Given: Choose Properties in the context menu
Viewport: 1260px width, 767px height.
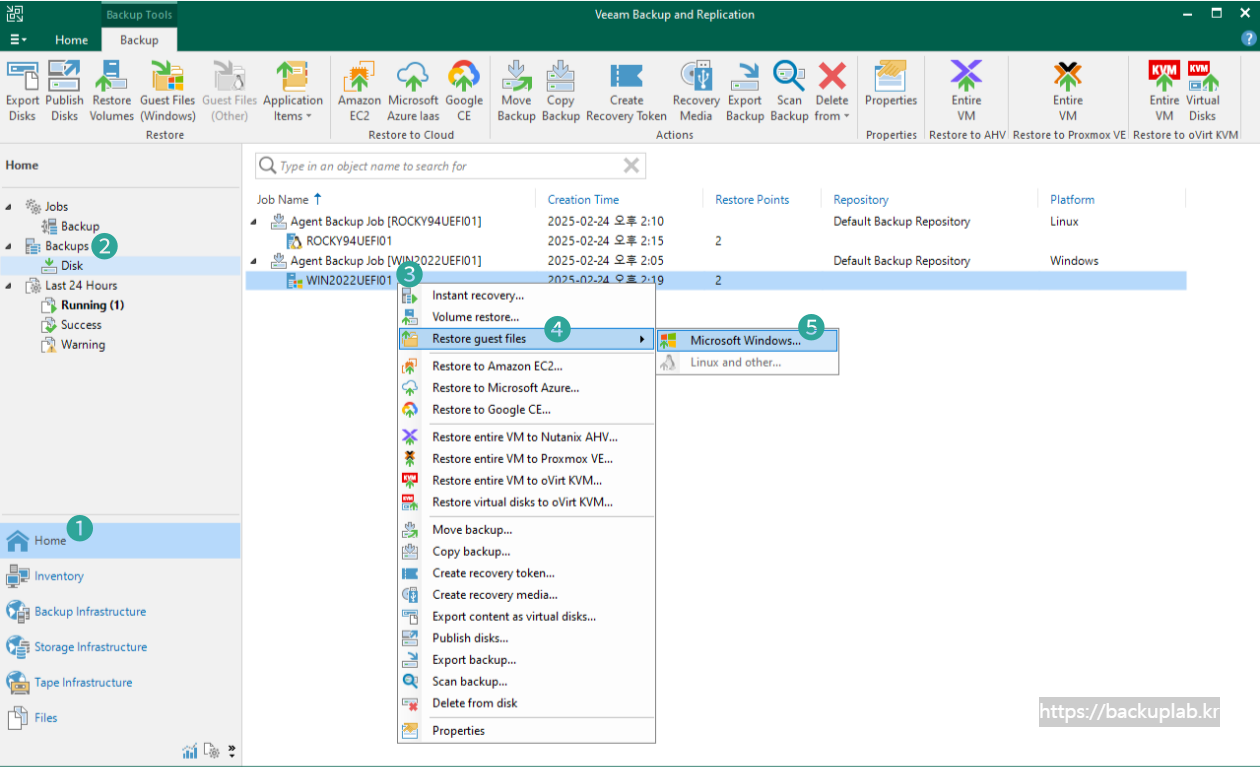Looking at the screenshot, I should (x=526, y=731).
